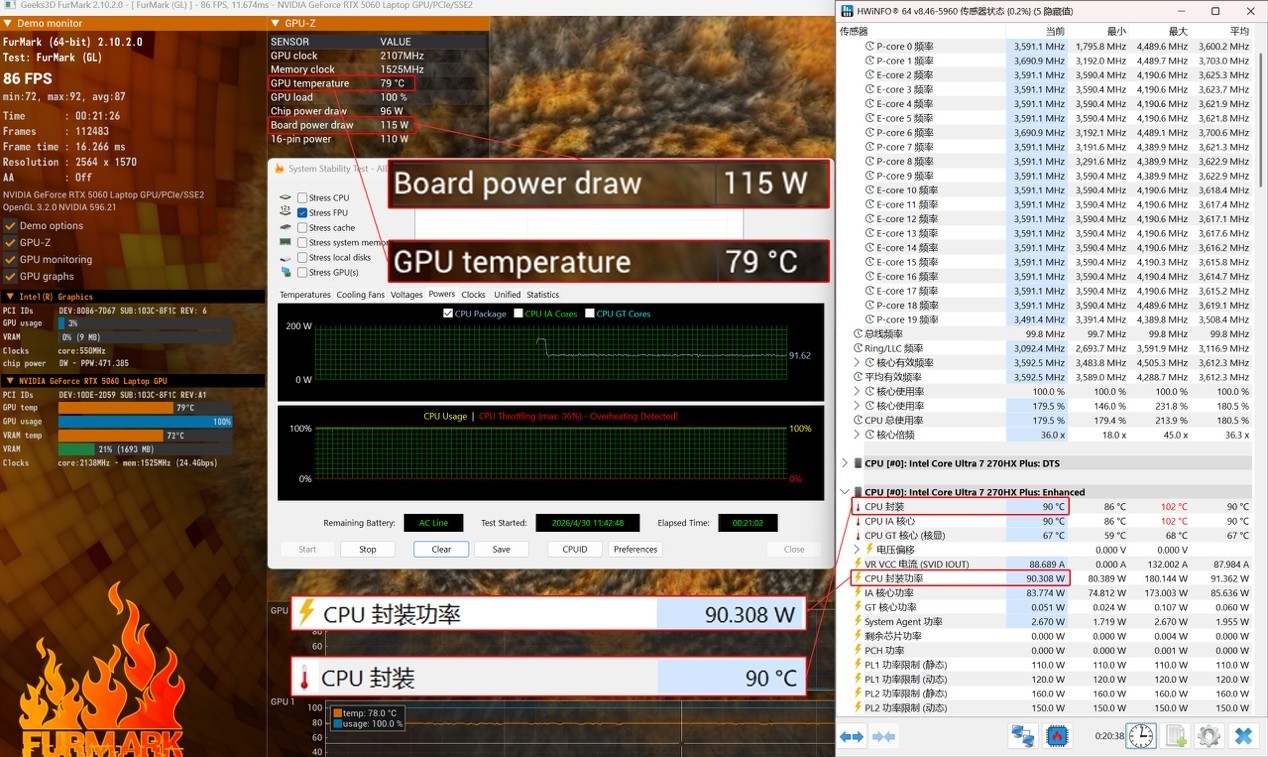The width and height of the screenshot is (1268, 757).
Task: Expand CPU [#0] DTS sensor group
Action: tap(845, 463)
